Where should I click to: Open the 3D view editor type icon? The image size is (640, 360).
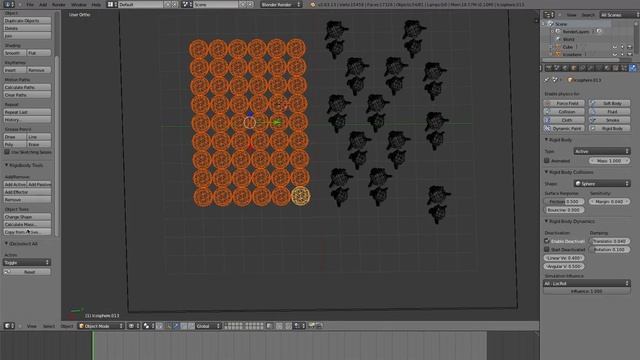click(9, 326)
